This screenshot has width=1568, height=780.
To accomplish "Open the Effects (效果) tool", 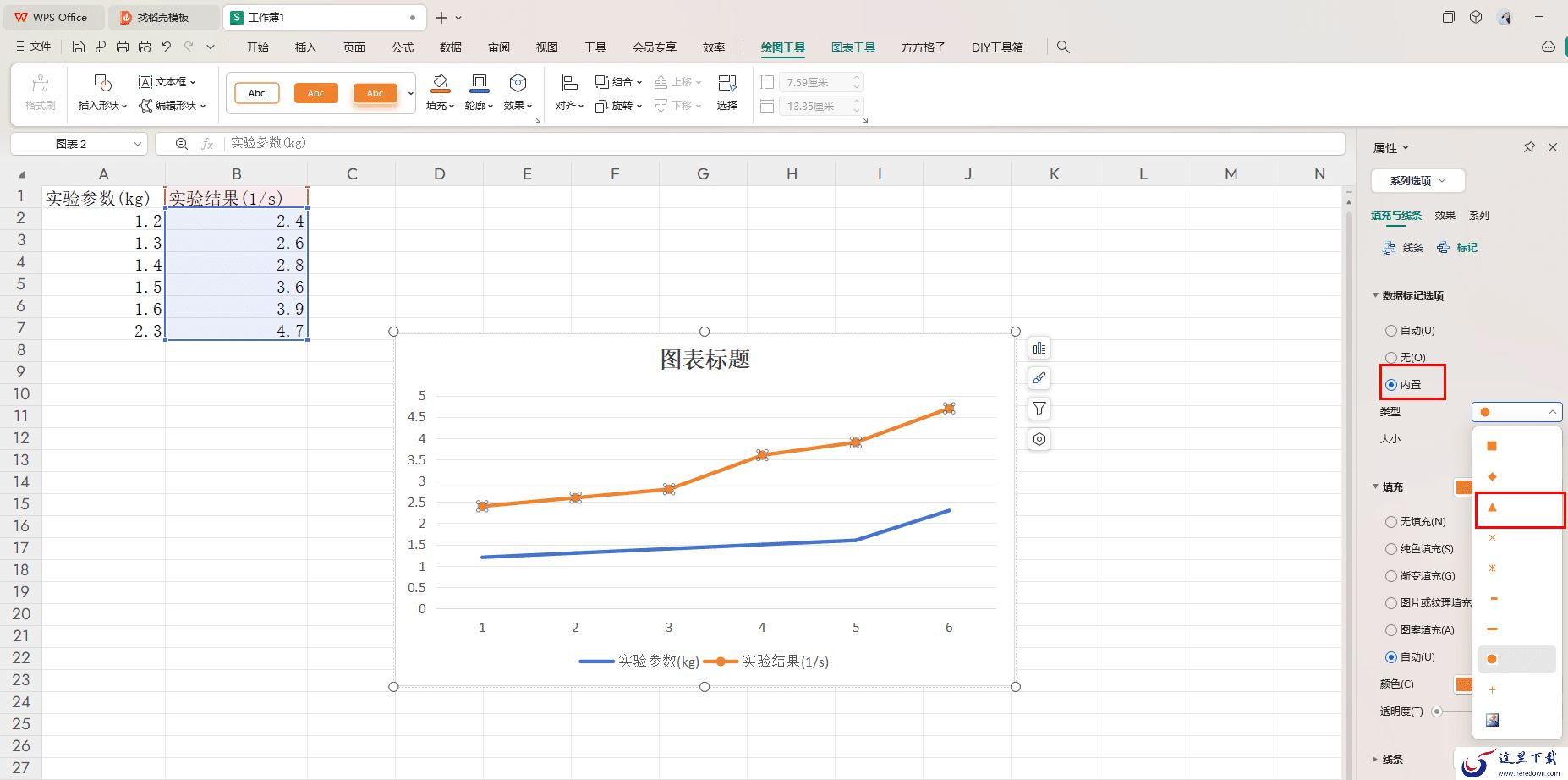I will pyautogui.click(x=518, y=92).
